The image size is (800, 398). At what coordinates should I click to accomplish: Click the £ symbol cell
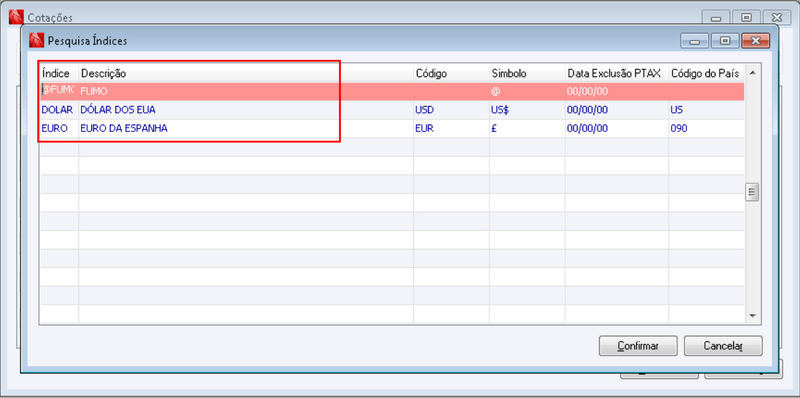click(527, 129)
